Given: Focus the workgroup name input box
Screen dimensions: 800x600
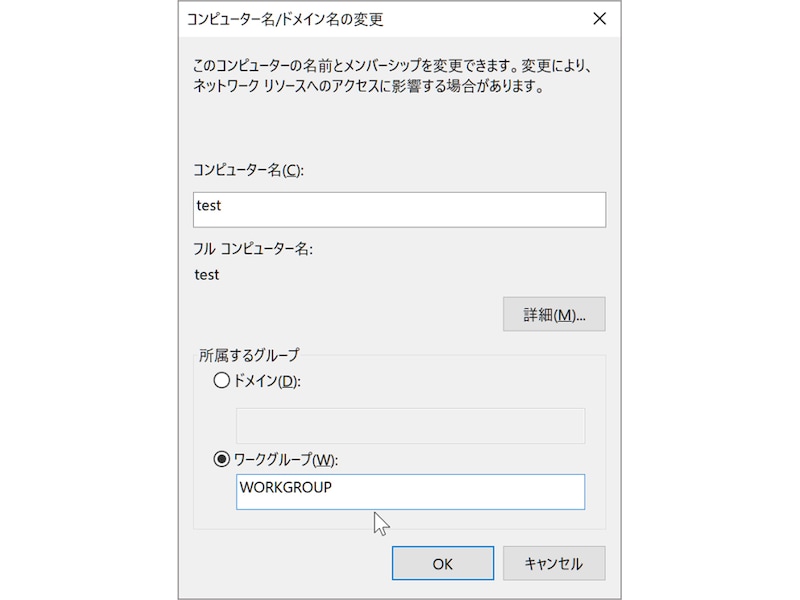Looking at the screenshot, I should pyautogui.click(x=410, y=492).
